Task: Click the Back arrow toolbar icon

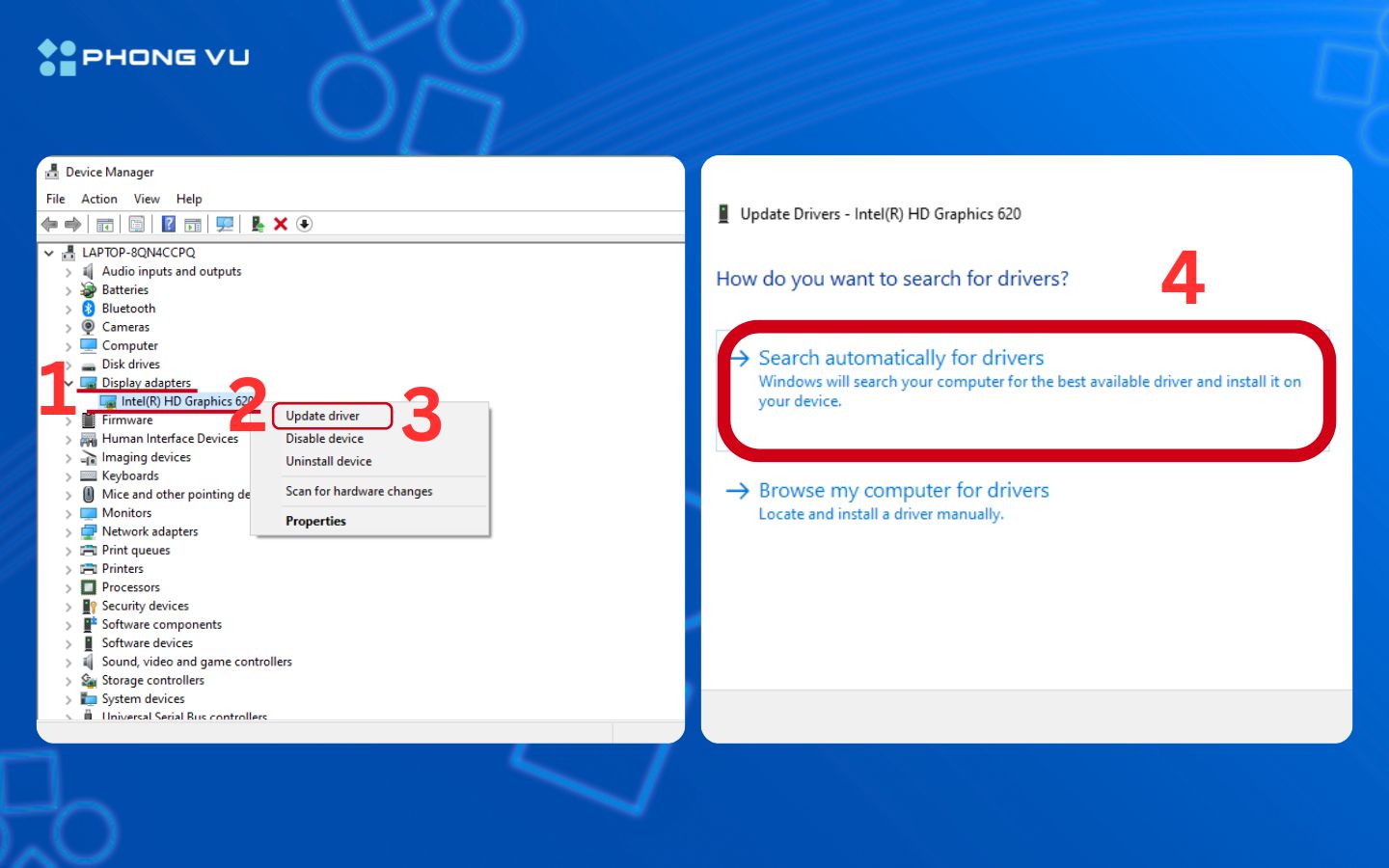Action: [49, 225]
